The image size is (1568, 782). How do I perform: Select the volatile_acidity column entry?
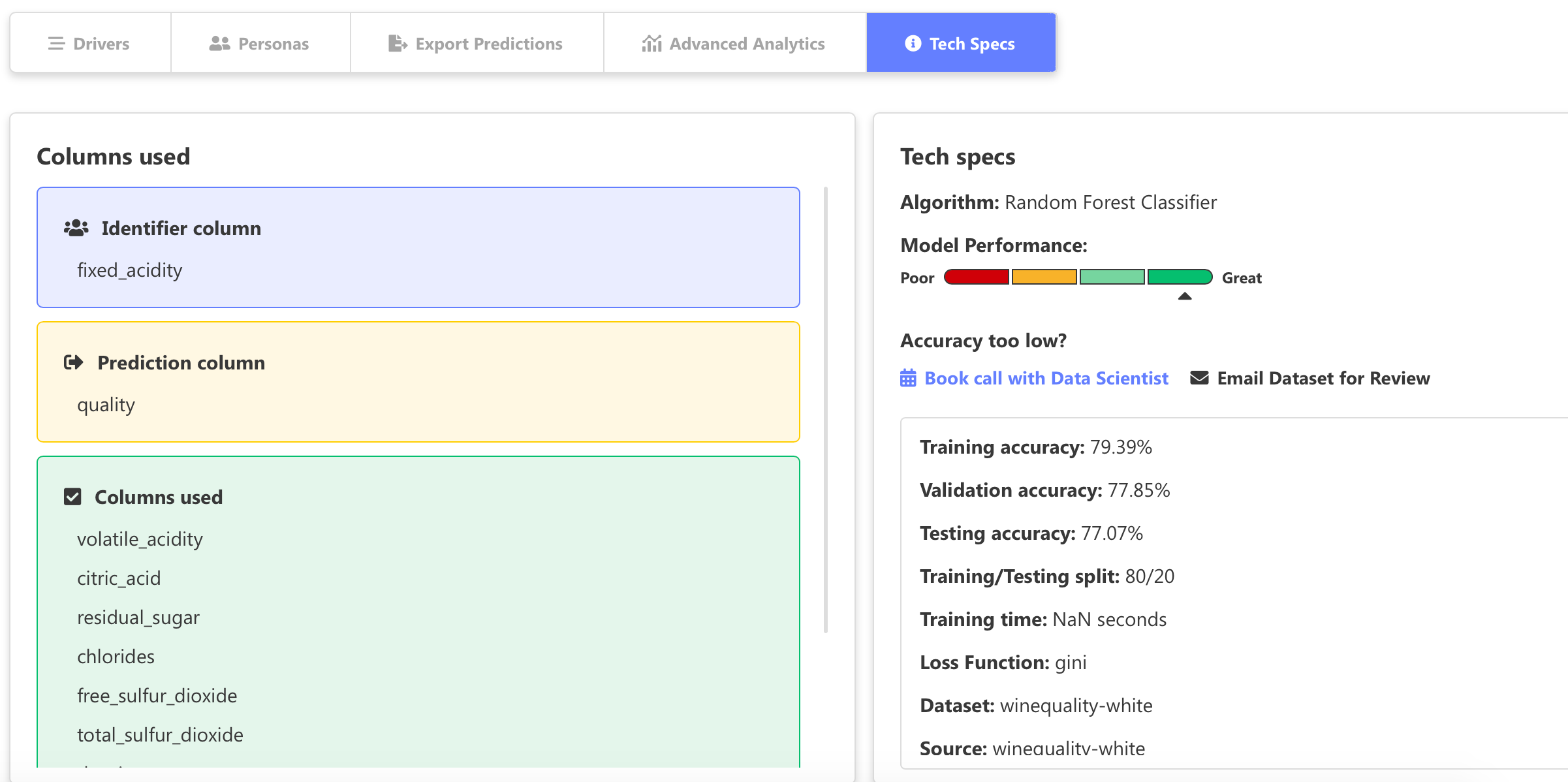(x=140, y=539)
